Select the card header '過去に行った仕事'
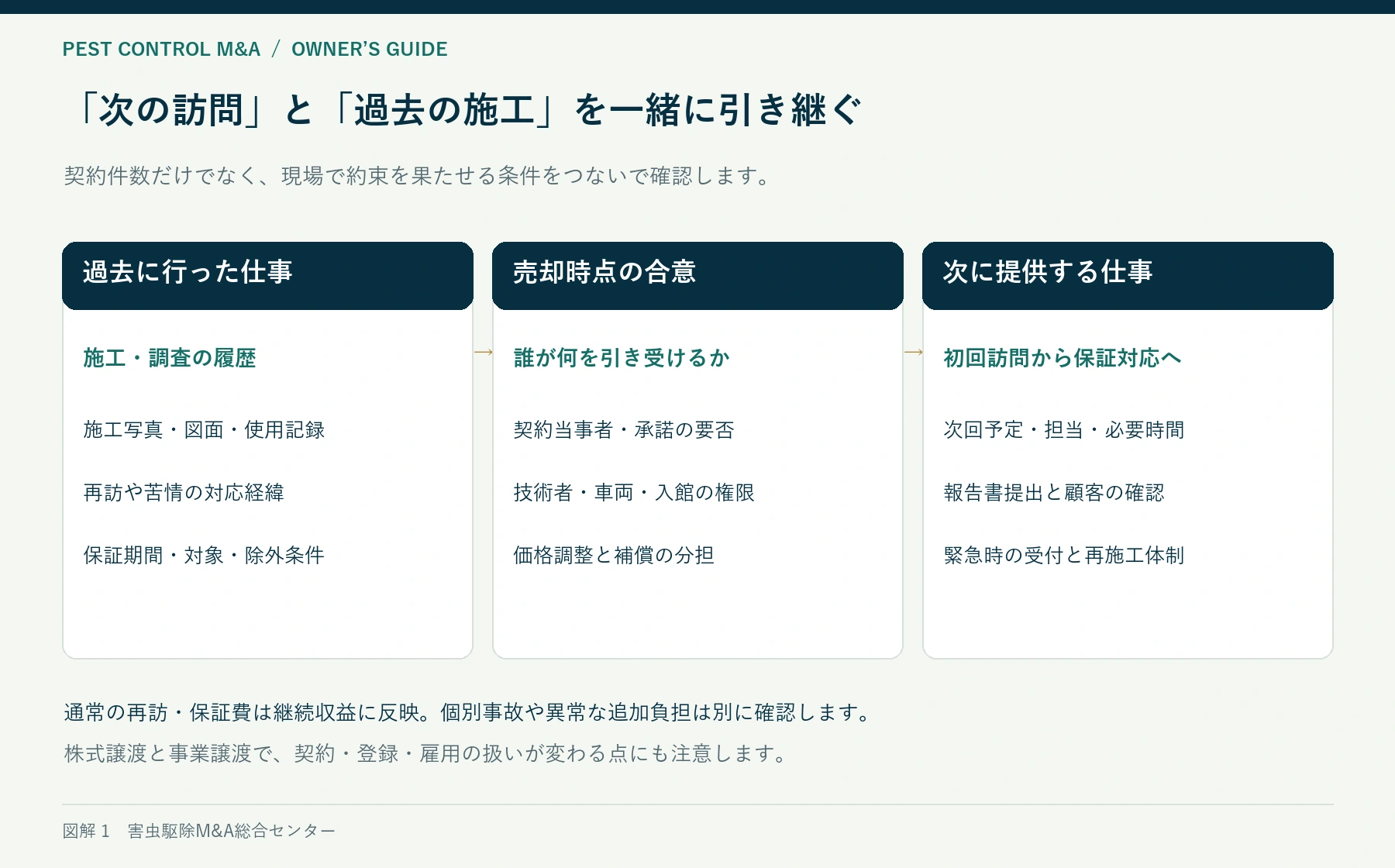The image size is (1395, 868). (x=267, y=276)
